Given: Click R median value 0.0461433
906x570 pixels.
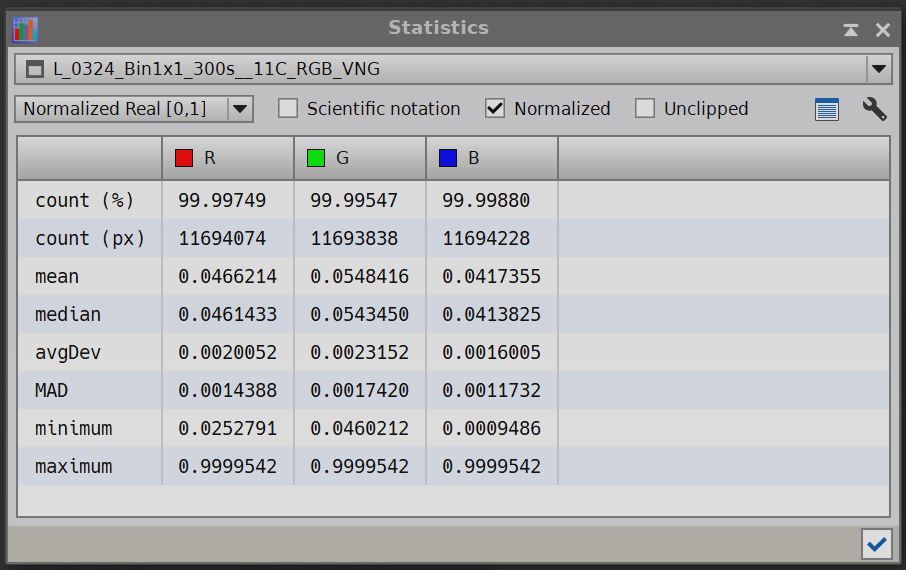Looking at the screenshot, I should (x=228, y=314).
